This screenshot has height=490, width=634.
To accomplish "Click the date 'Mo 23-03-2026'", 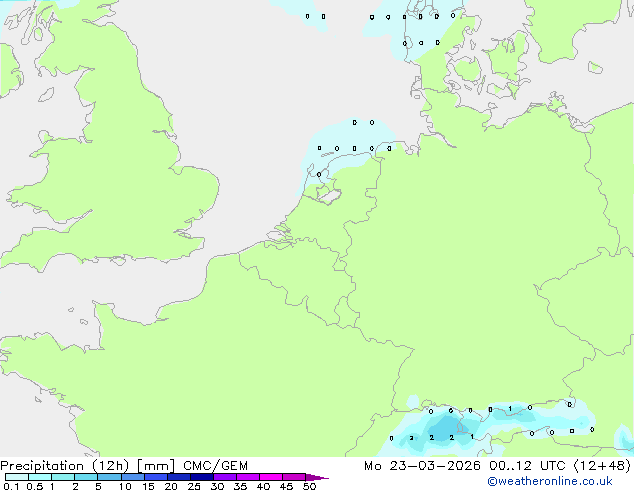I will point(422,466).
